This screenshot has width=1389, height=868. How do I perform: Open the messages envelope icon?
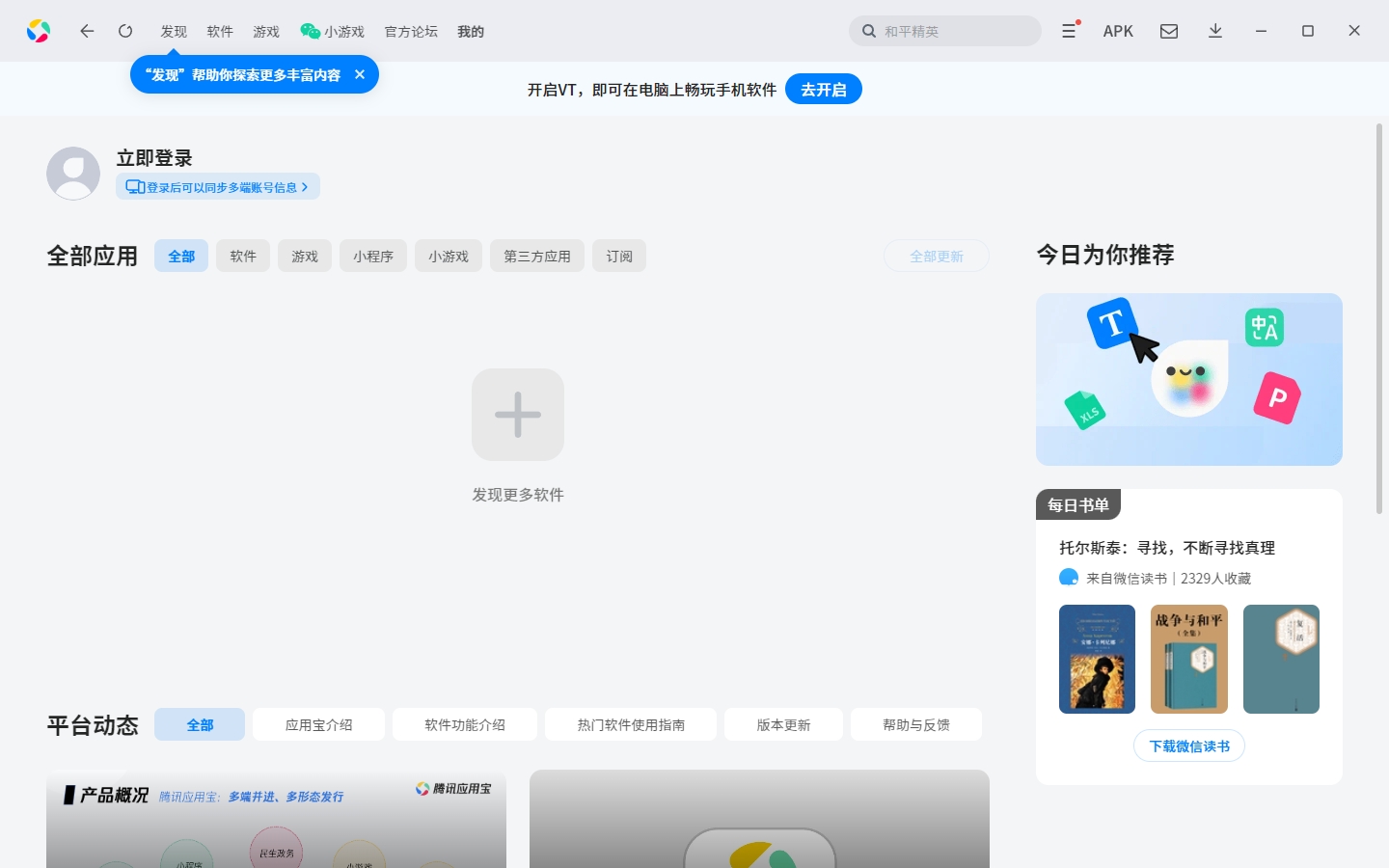pos(1169,31)
